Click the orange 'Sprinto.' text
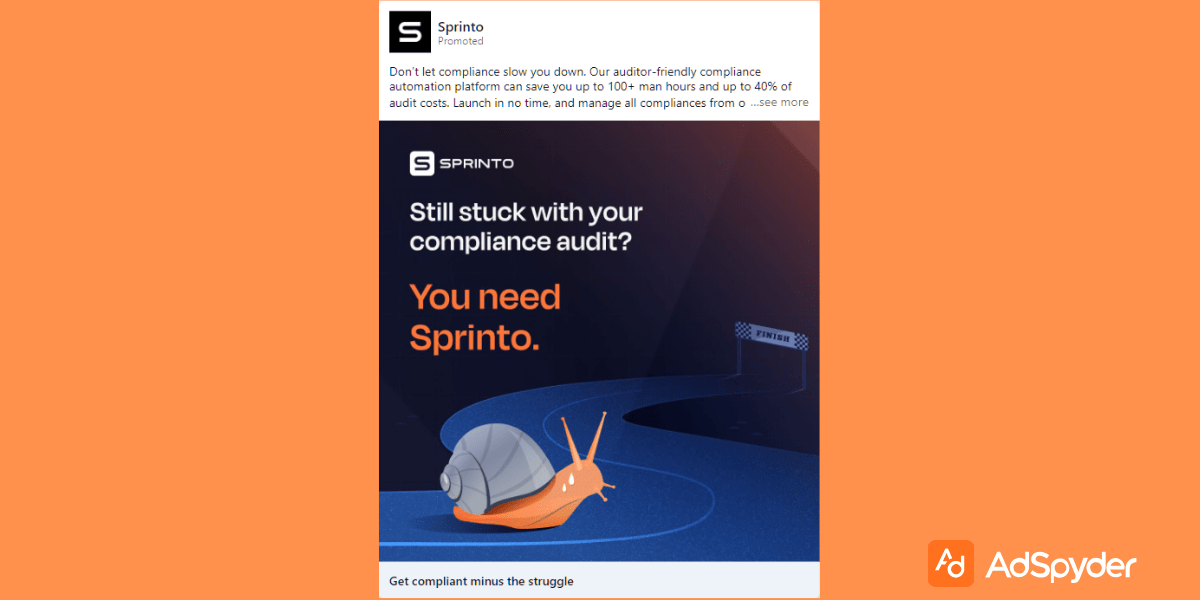Image resolution: width=1200 pixels, height=600 pixels. 475,338
